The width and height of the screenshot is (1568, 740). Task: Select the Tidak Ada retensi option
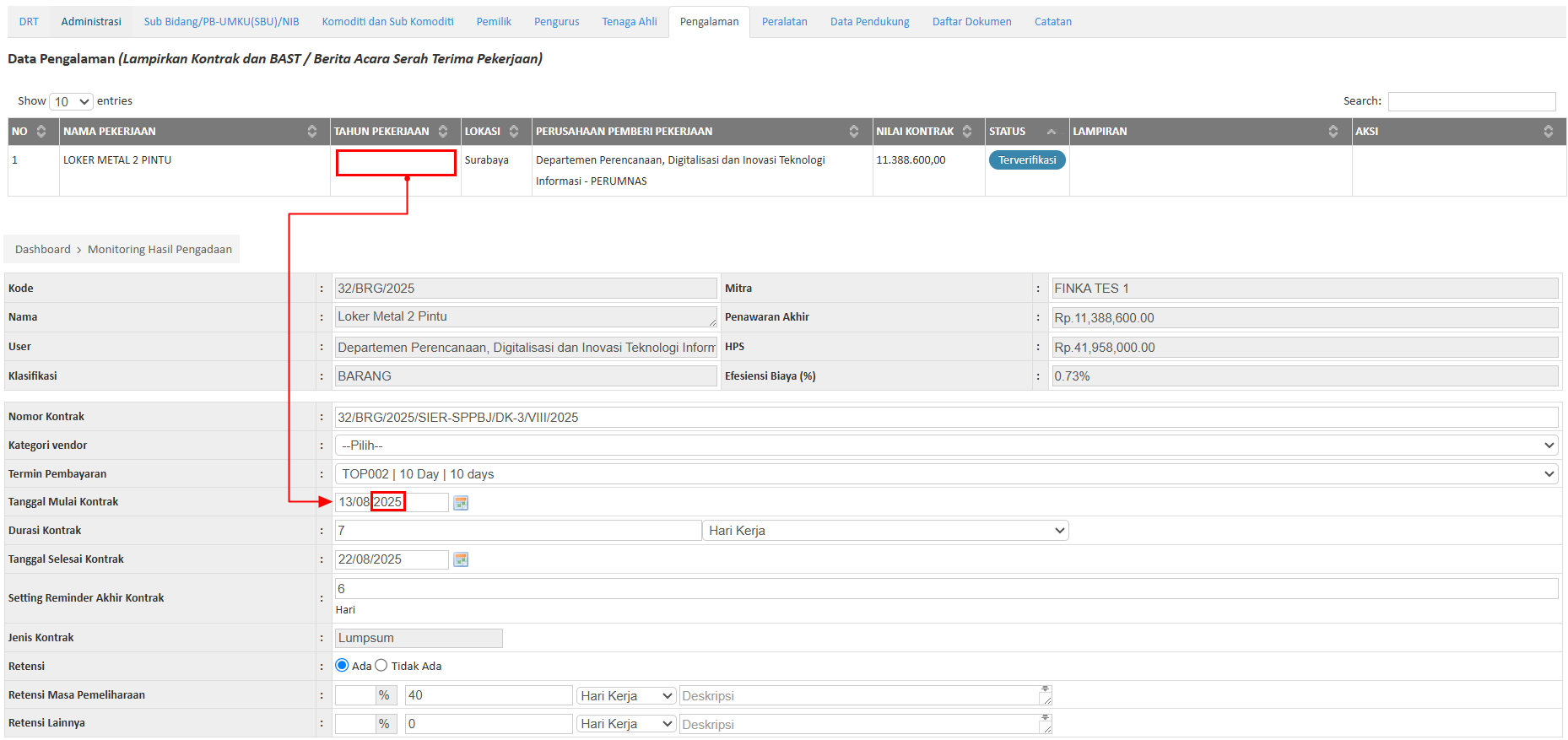[x=381, y=666]
